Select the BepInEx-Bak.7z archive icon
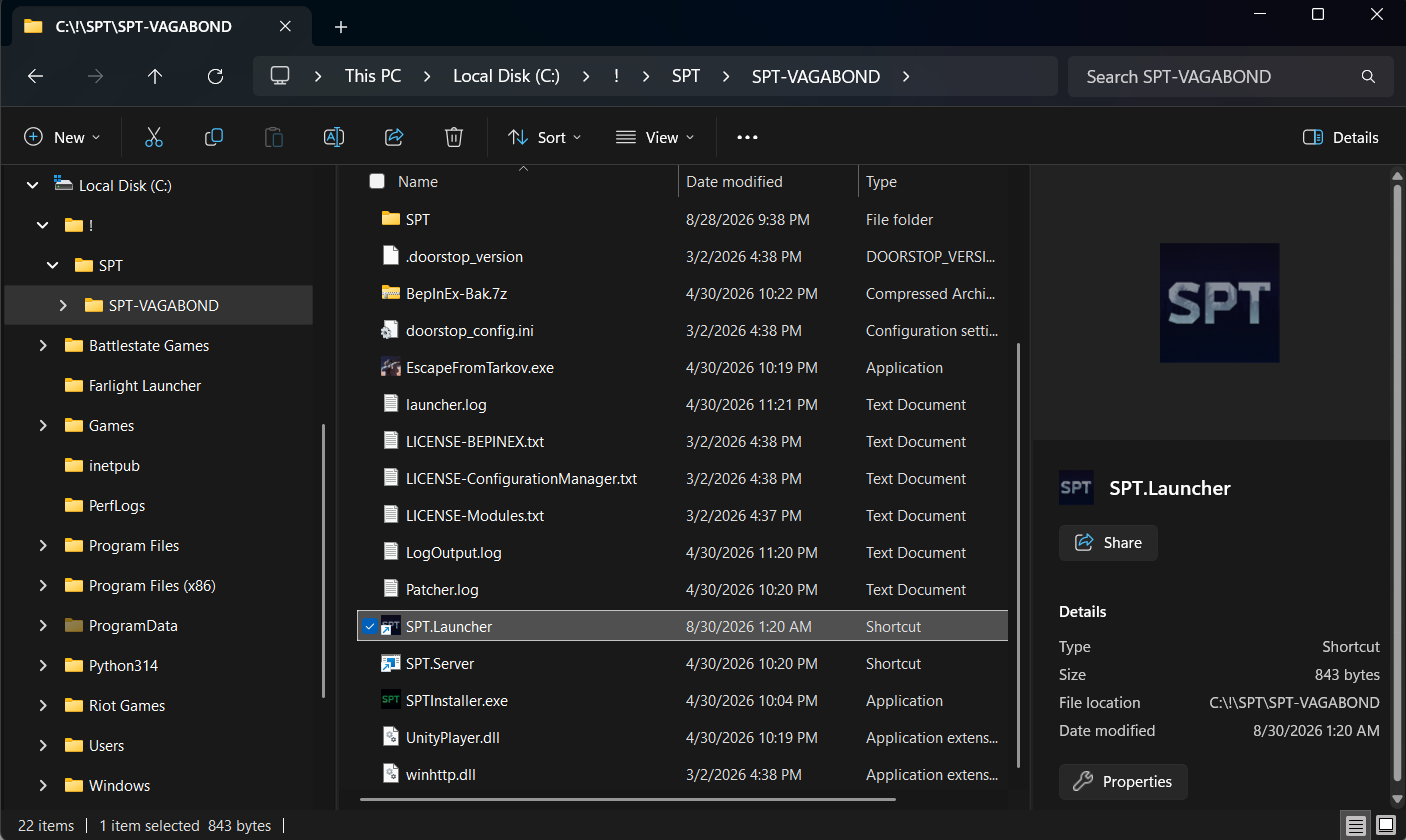Screen dimensions: 1406x840 [391, 293]
